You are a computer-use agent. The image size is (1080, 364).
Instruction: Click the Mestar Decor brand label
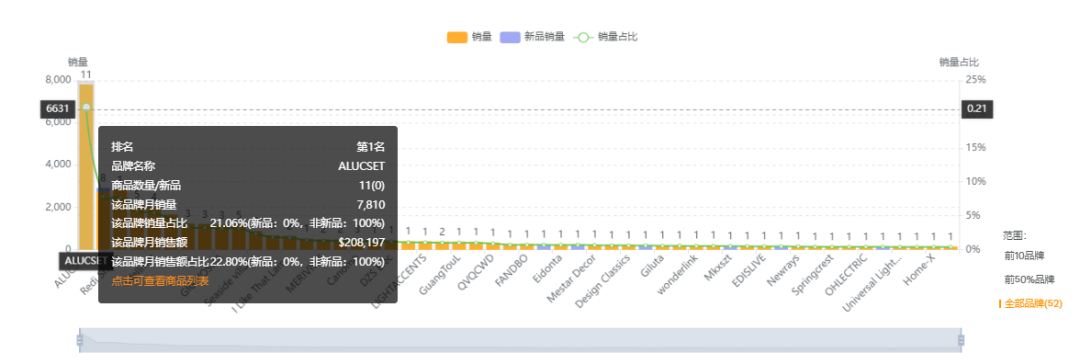click(x=572, y=279)
